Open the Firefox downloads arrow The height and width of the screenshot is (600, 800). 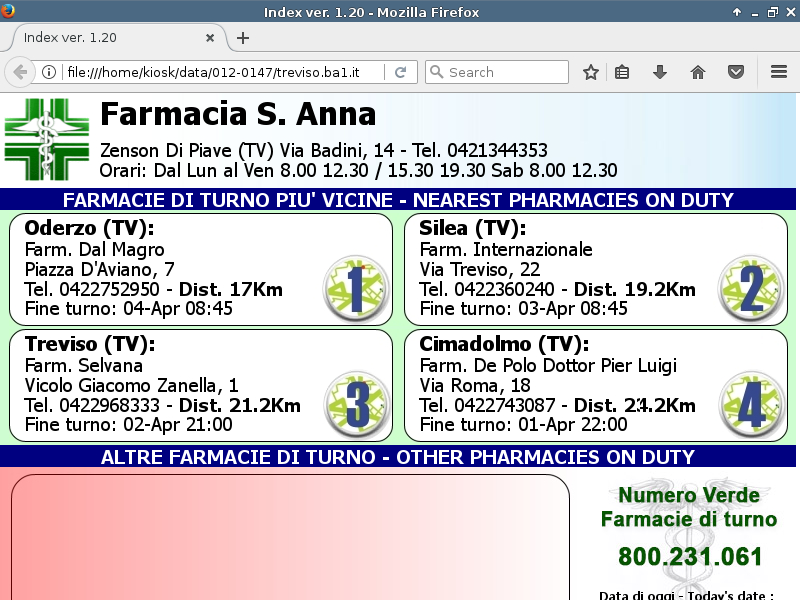(x=660, y=72)
